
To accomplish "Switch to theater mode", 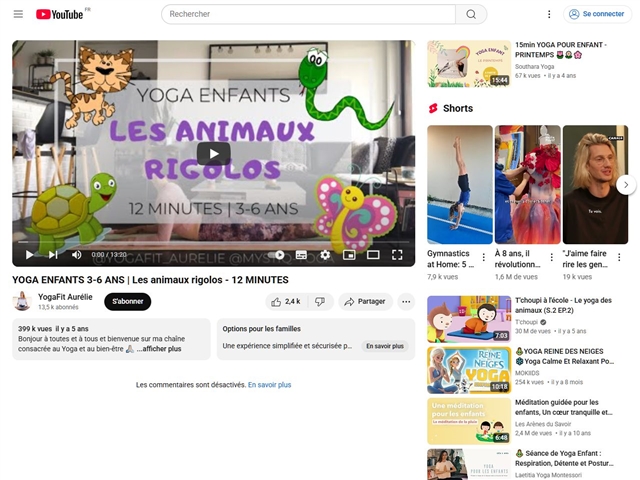I will 373,255.
